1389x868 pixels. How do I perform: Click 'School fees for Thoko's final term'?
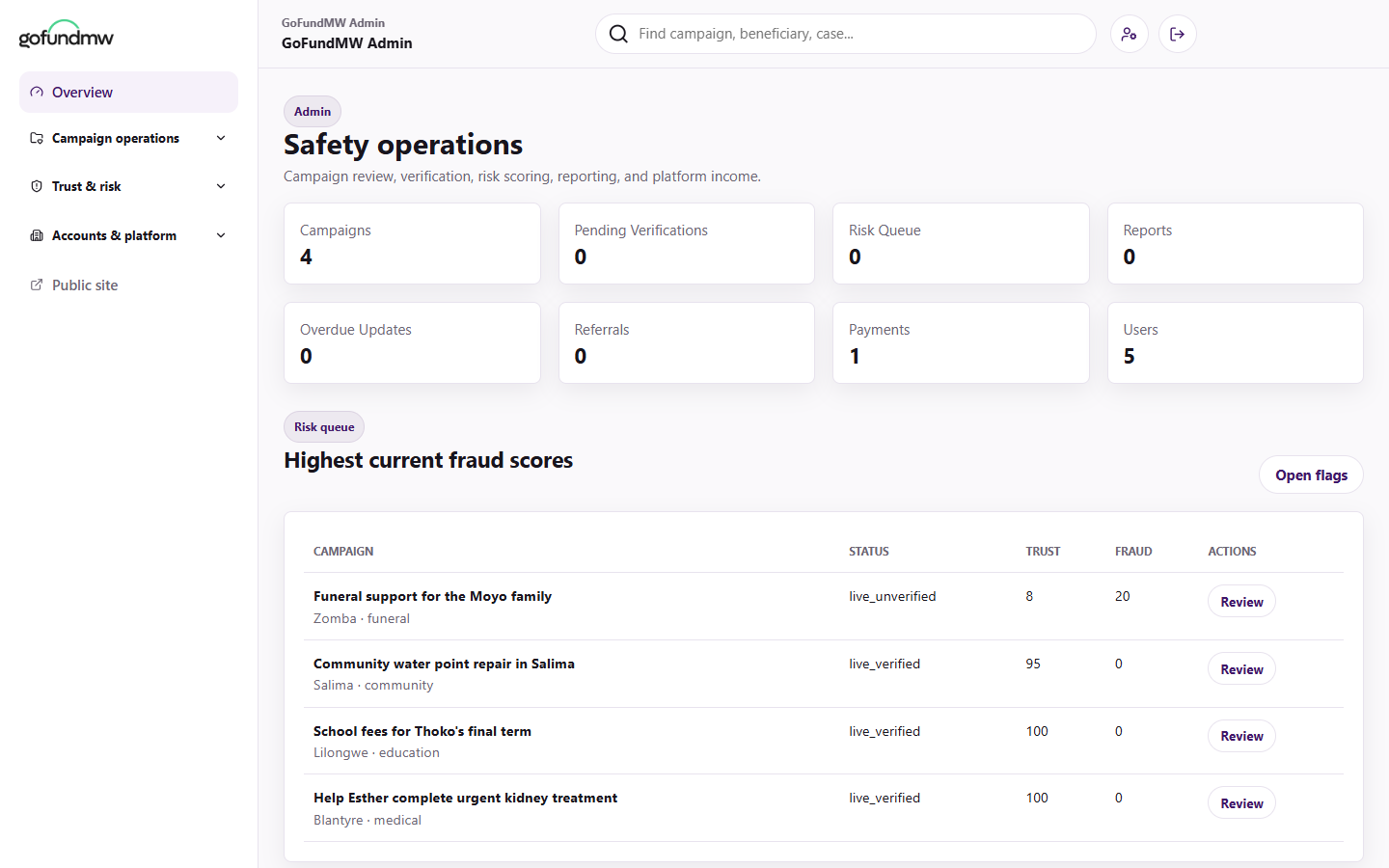coord(422,731)
